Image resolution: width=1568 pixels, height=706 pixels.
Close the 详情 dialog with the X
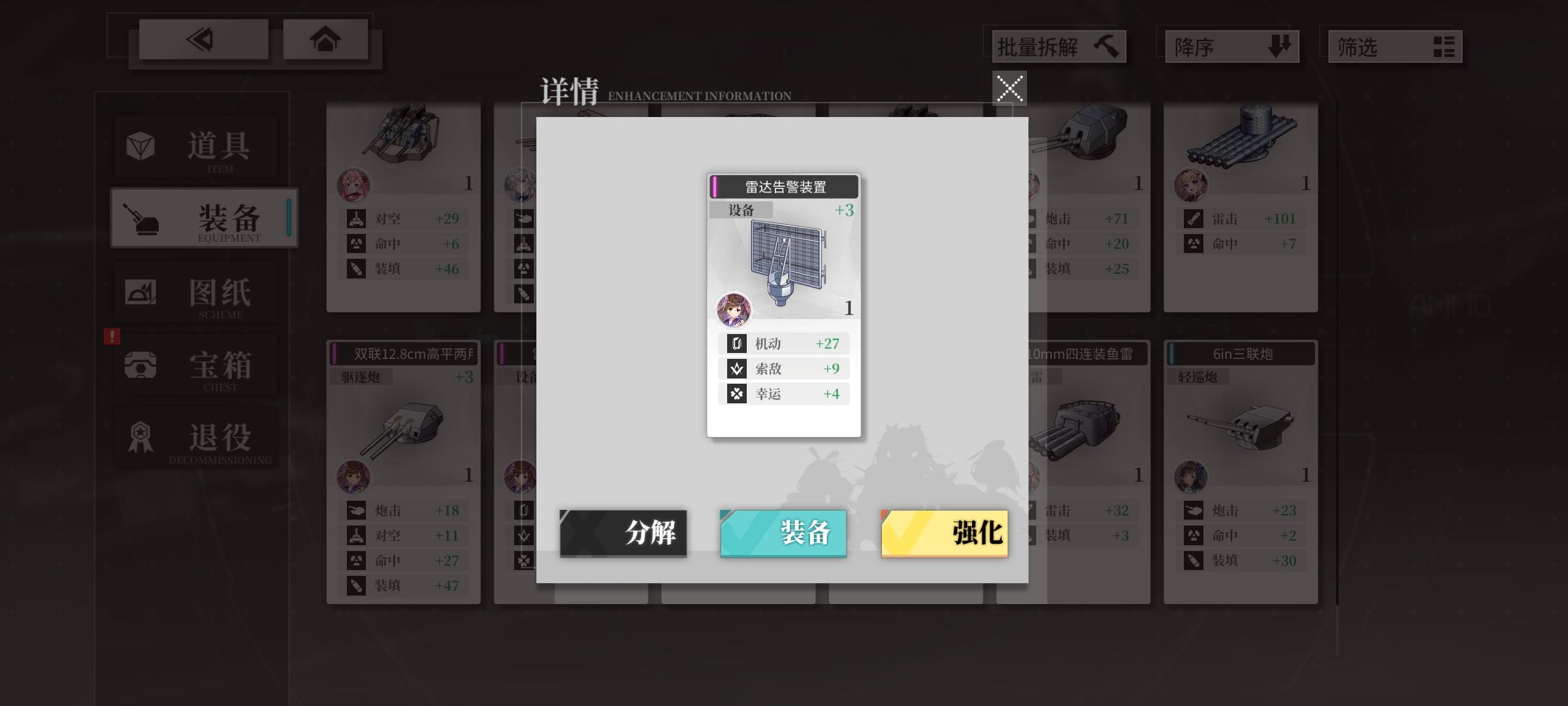click(x=1009, y=88)
